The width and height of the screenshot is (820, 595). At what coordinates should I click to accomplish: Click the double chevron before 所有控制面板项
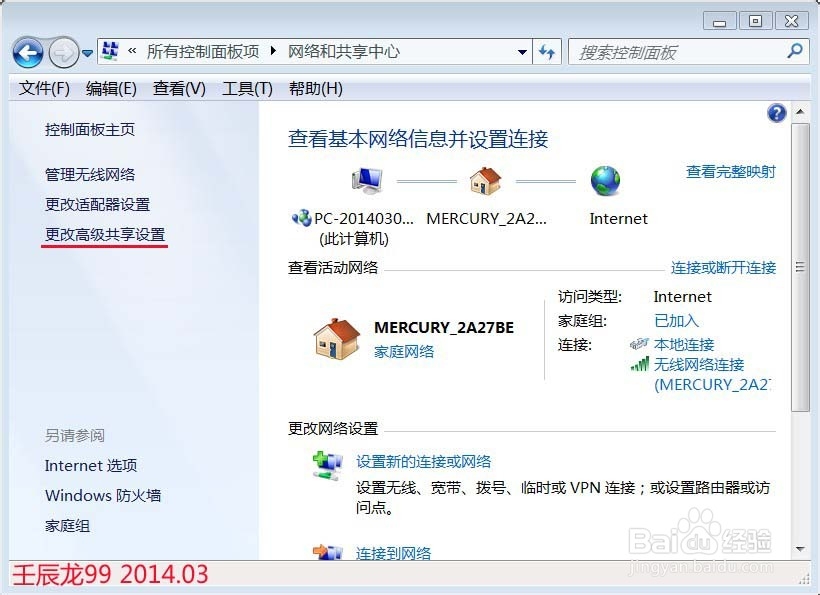[x=132, y=51]
